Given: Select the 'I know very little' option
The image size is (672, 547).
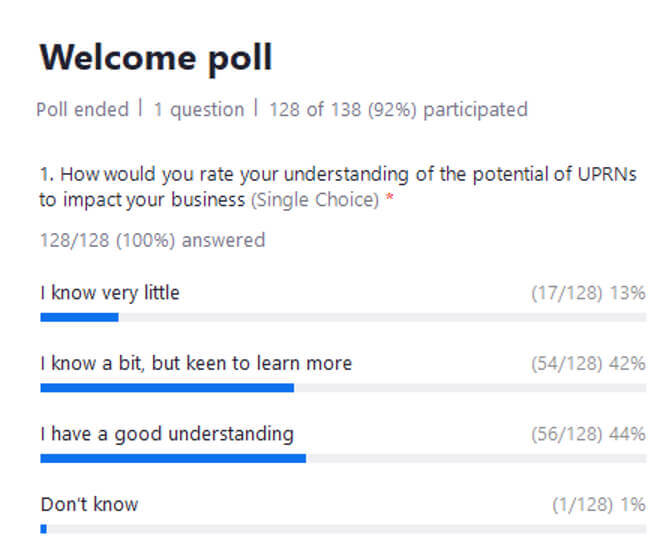Looking at the screenshot, I should tap(110, 293).
